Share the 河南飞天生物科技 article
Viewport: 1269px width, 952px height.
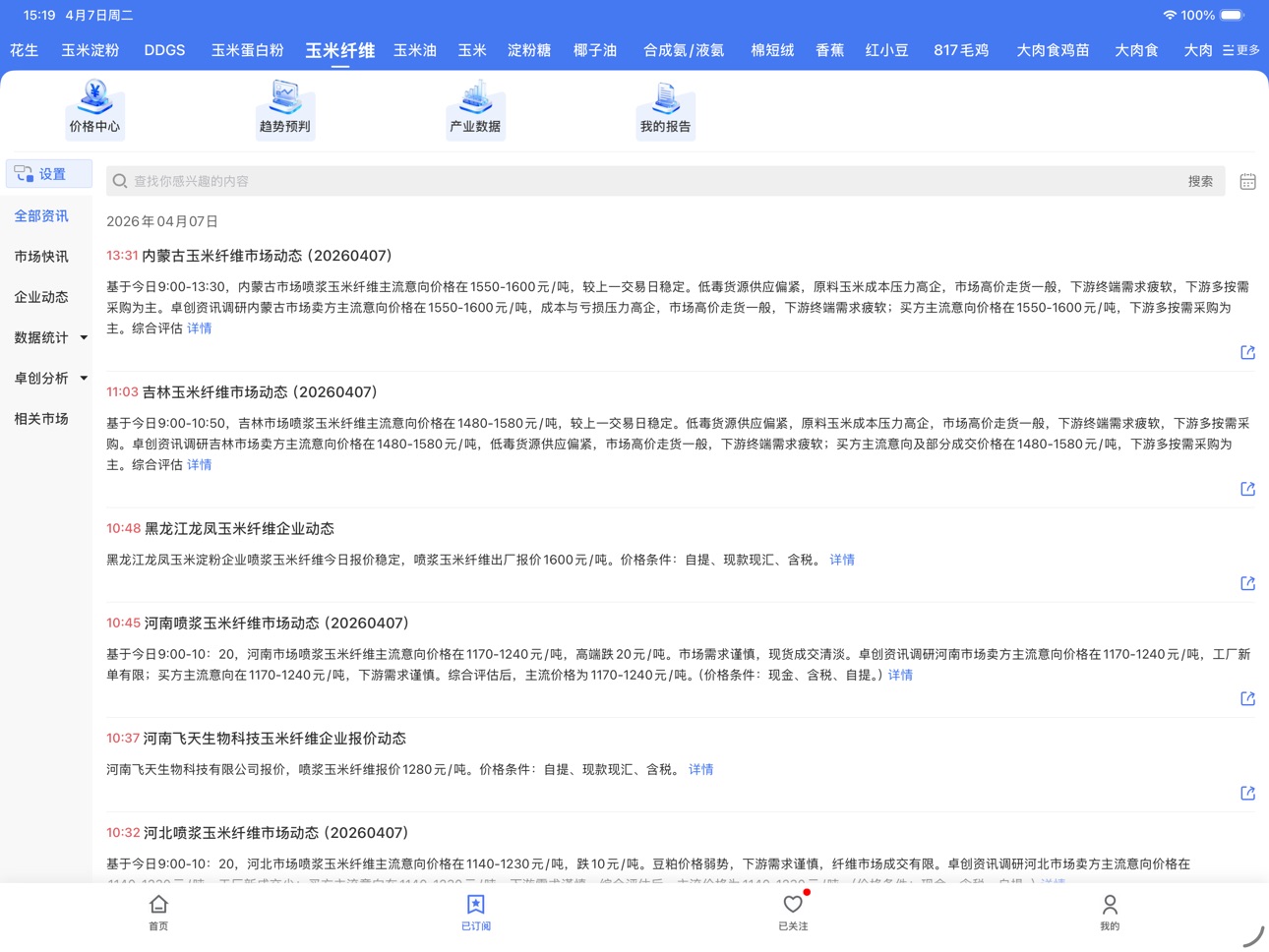pyautogui.click(x=1247, y=793)
